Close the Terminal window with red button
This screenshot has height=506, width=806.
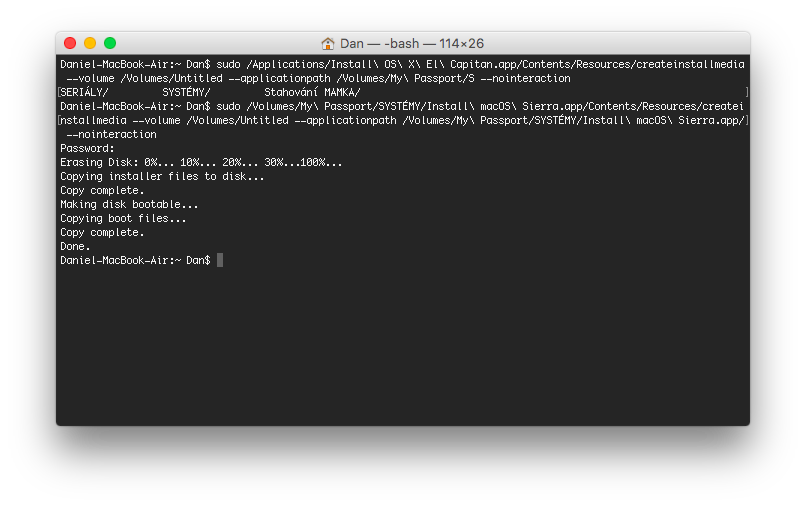(70, 43)
